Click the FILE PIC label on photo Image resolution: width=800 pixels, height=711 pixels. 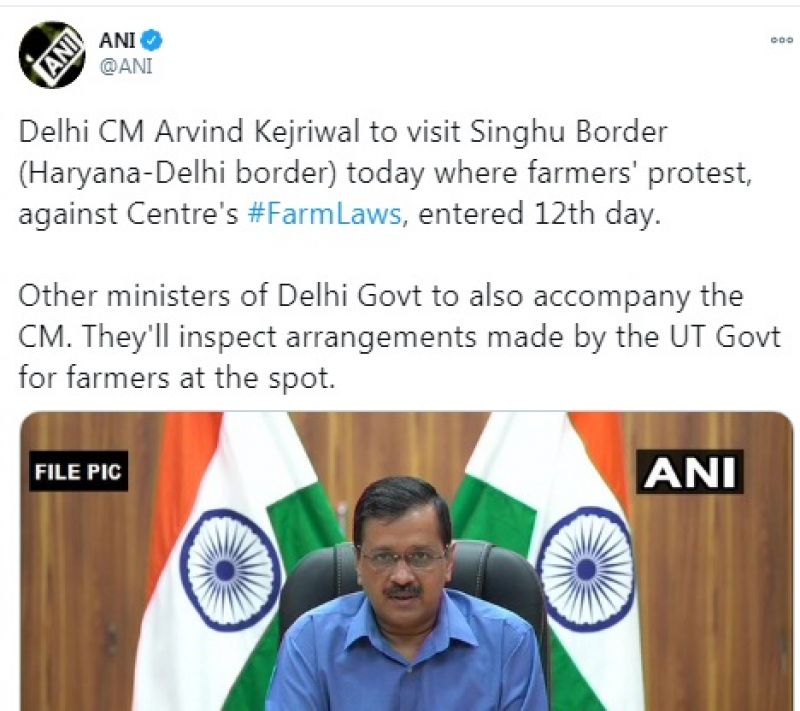pyautogui.click(x=80, y=470)
